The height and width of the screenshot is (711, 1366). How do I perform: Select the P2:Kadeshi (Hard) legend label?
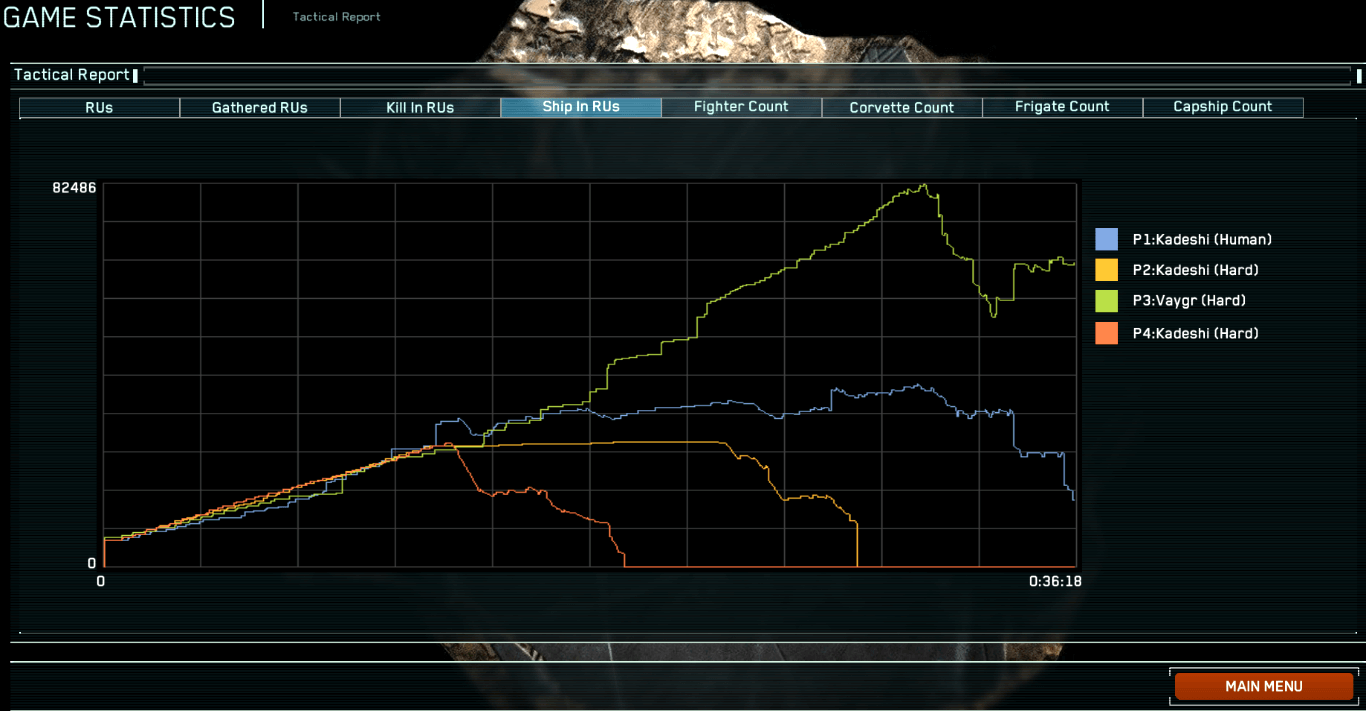[1195, 270]
